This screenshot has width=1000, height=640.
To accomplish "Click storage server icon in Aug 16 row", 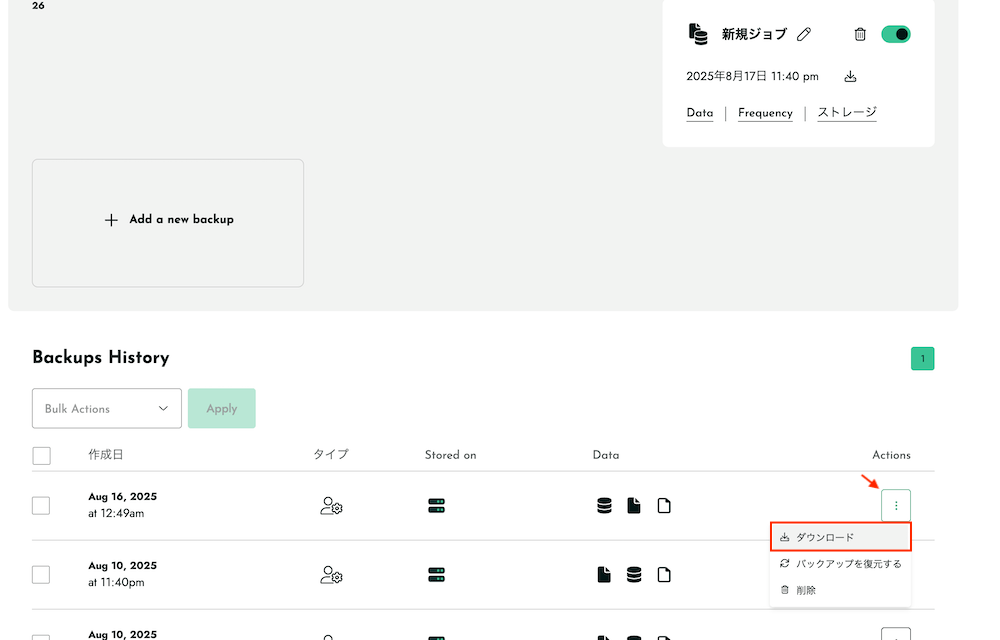I will click(436, 506).
